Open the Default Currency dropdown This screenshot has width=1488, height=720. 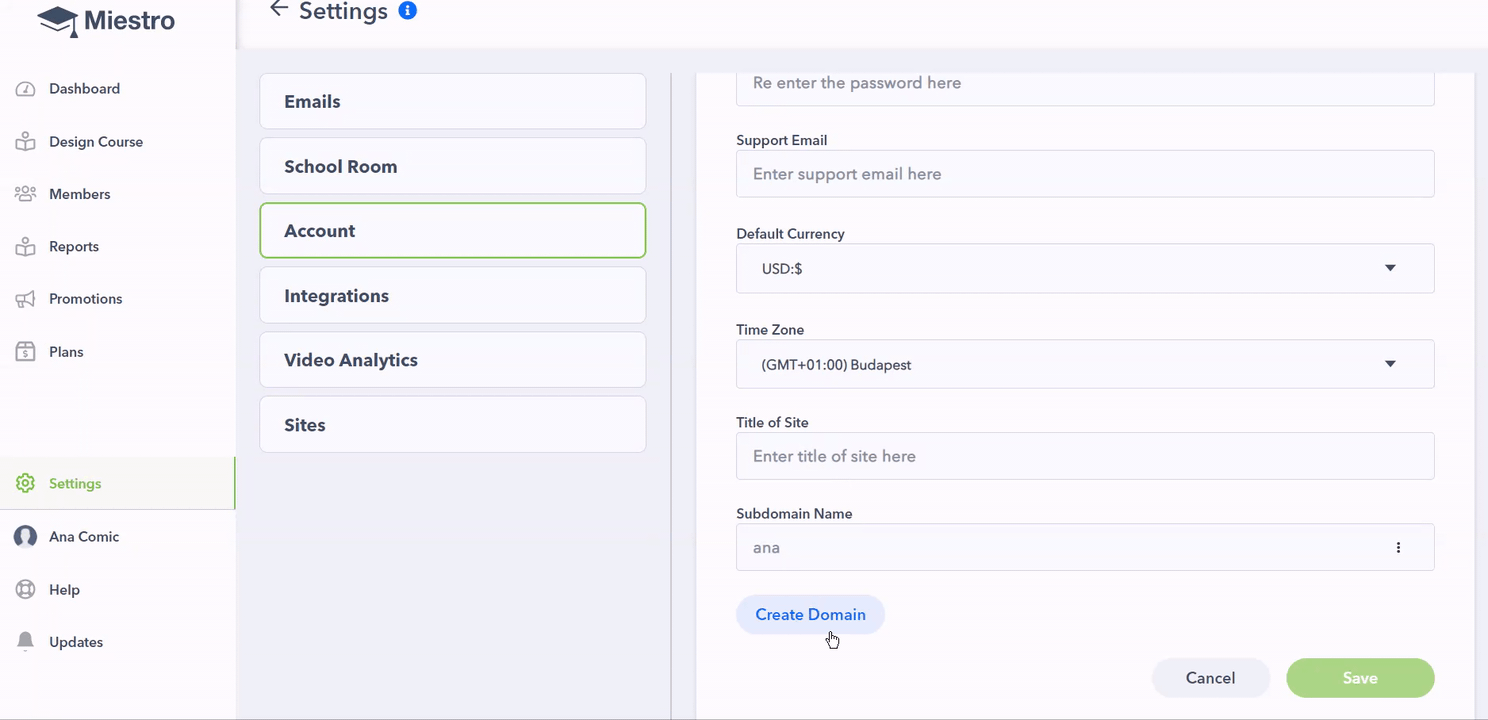(1085, 269)
